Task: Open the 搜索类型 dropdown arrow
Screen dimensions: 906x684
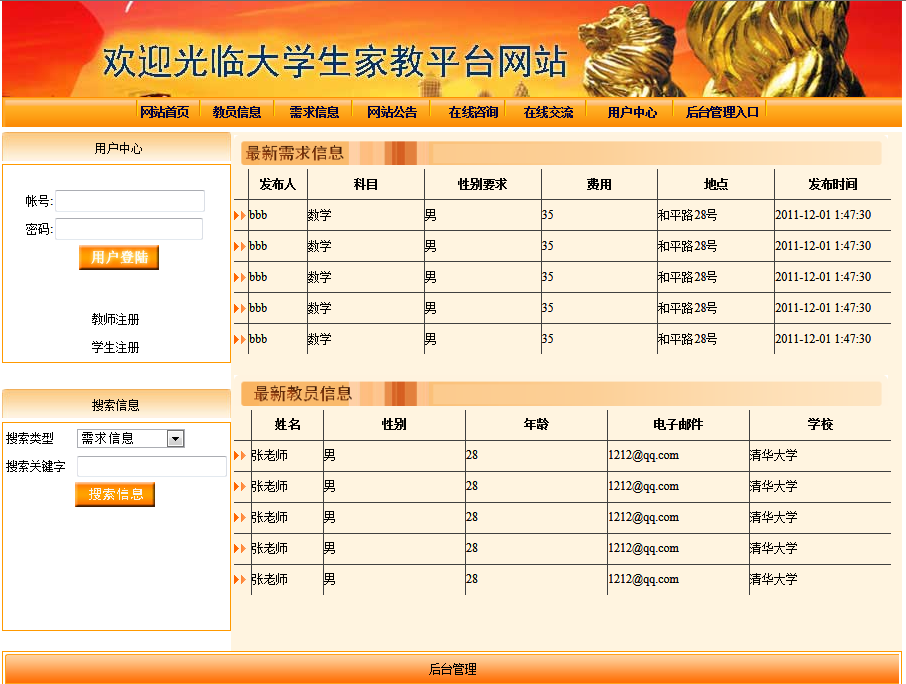Action: tap(176, 438)
